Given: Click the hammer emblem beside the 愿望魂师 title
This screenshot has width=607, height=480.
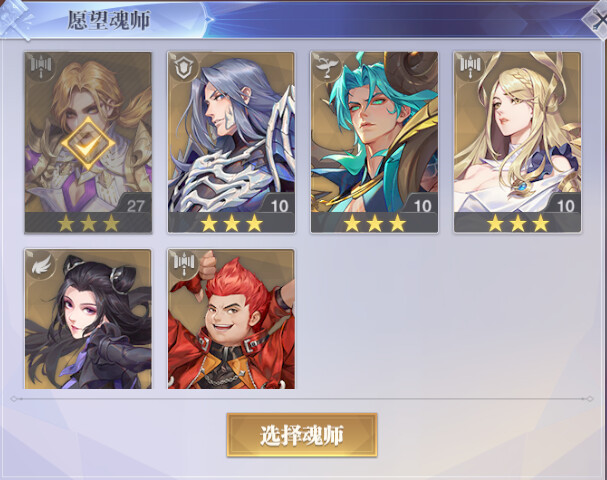Looking at the screenshot, I should click(x=14, y=19).
